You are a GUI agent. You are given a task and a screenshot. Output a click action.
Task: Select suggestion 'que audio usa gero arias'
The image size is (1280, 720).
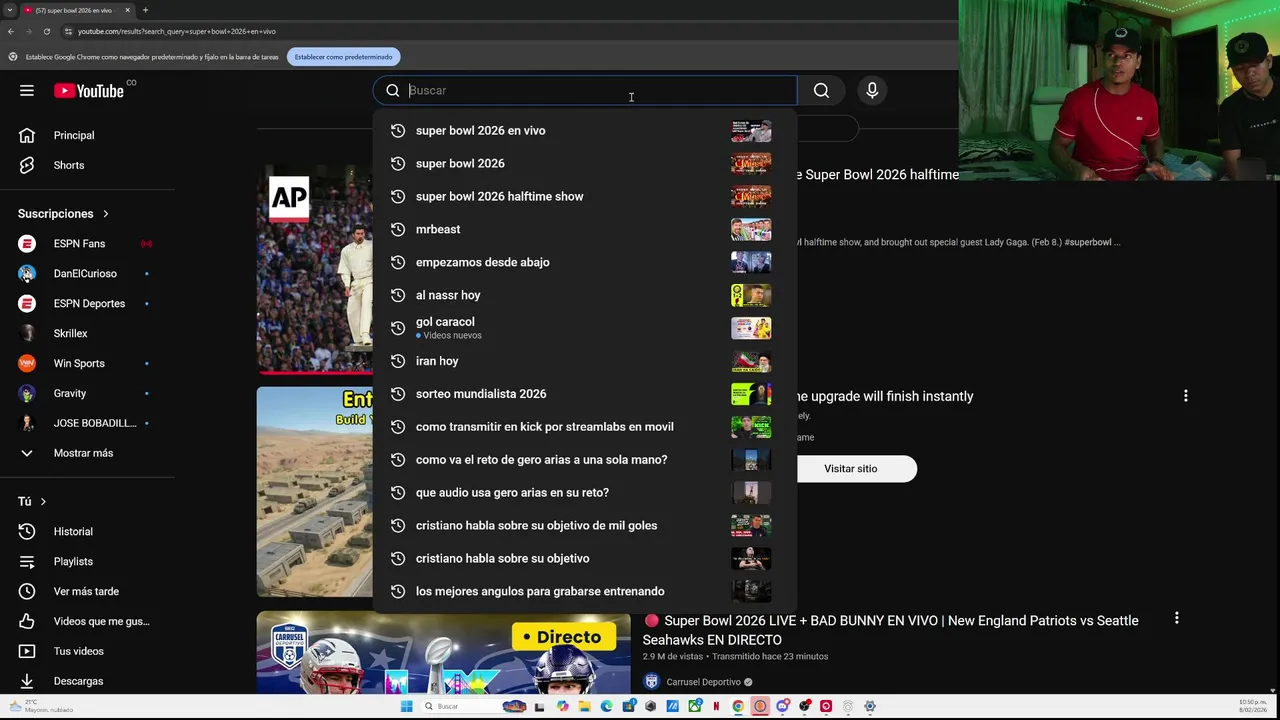pyautogui.click(x=585, y=493)
